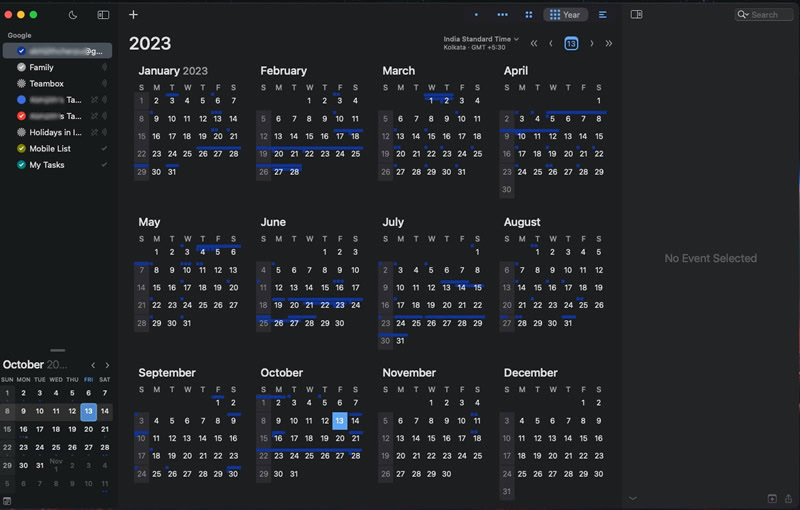The image size is (800, 510).
Task: Select April 30 in year view
Action: click(x=506, y=189)
